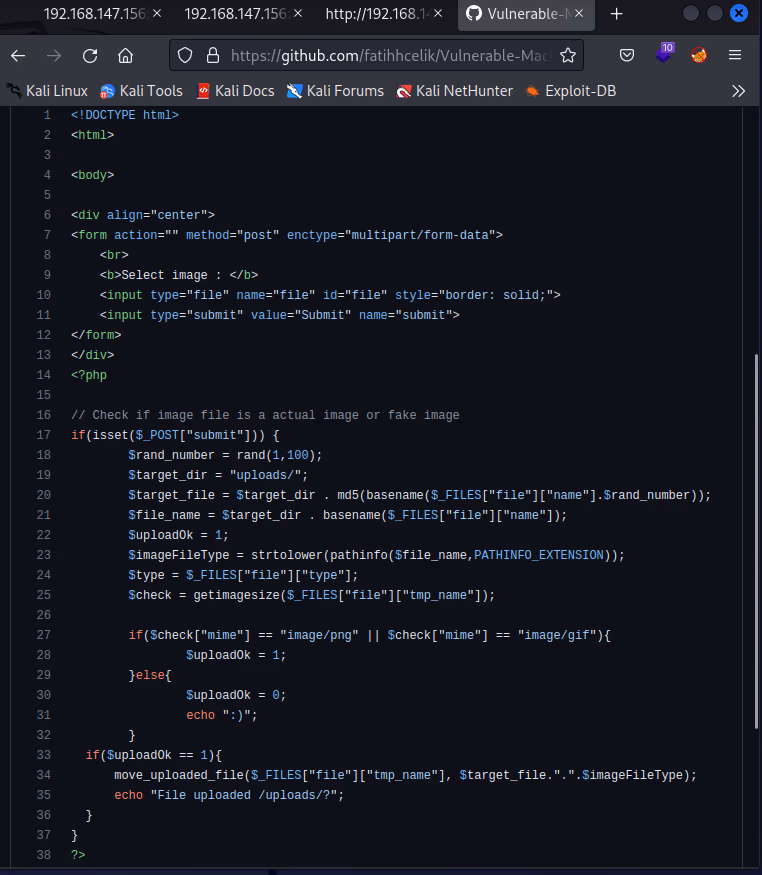Close the http://192.168.1 tab

(438, 13)
